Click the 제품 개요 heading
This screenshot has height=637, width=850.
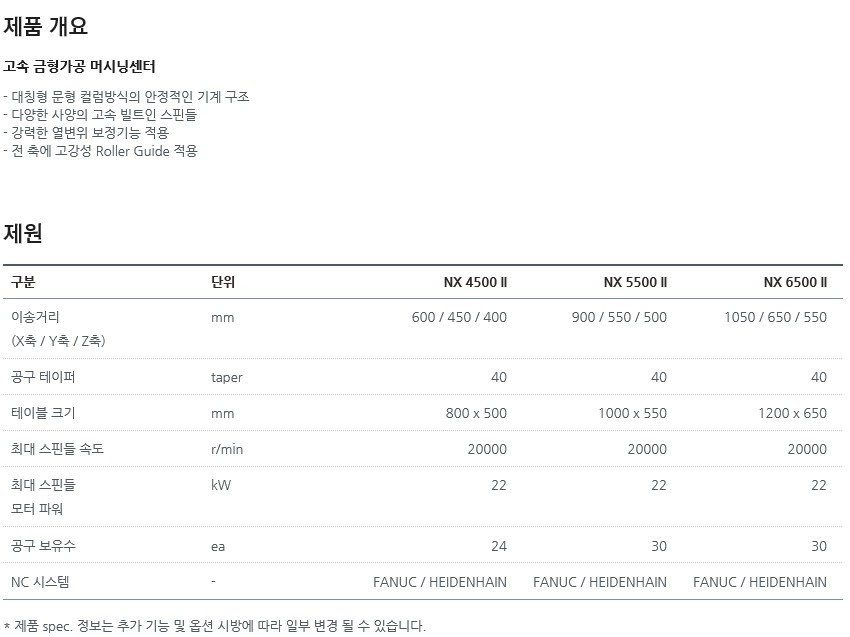(46, 26)
